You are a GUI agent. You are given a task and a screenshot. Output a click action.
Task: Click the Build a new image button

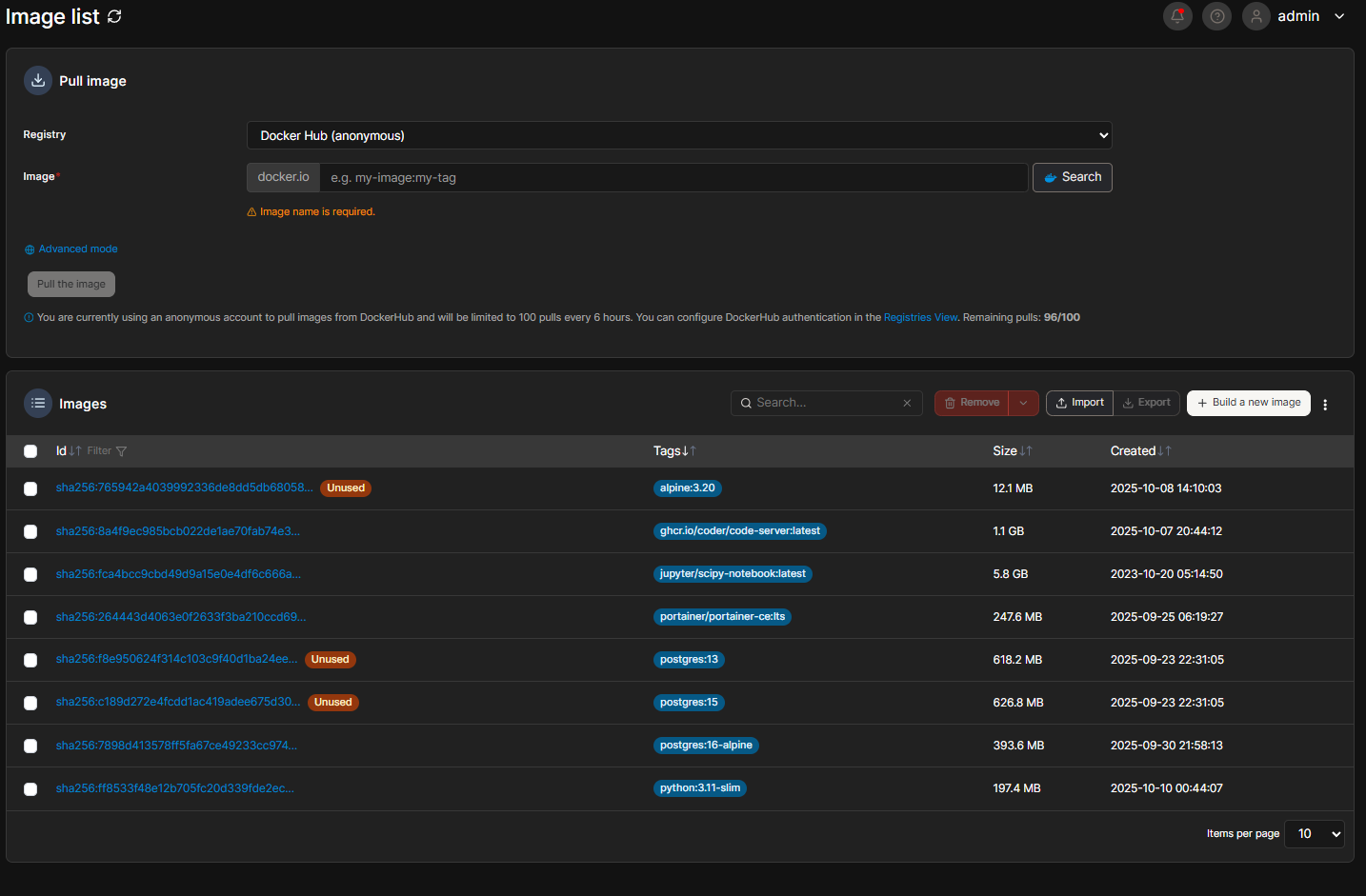1248,403
